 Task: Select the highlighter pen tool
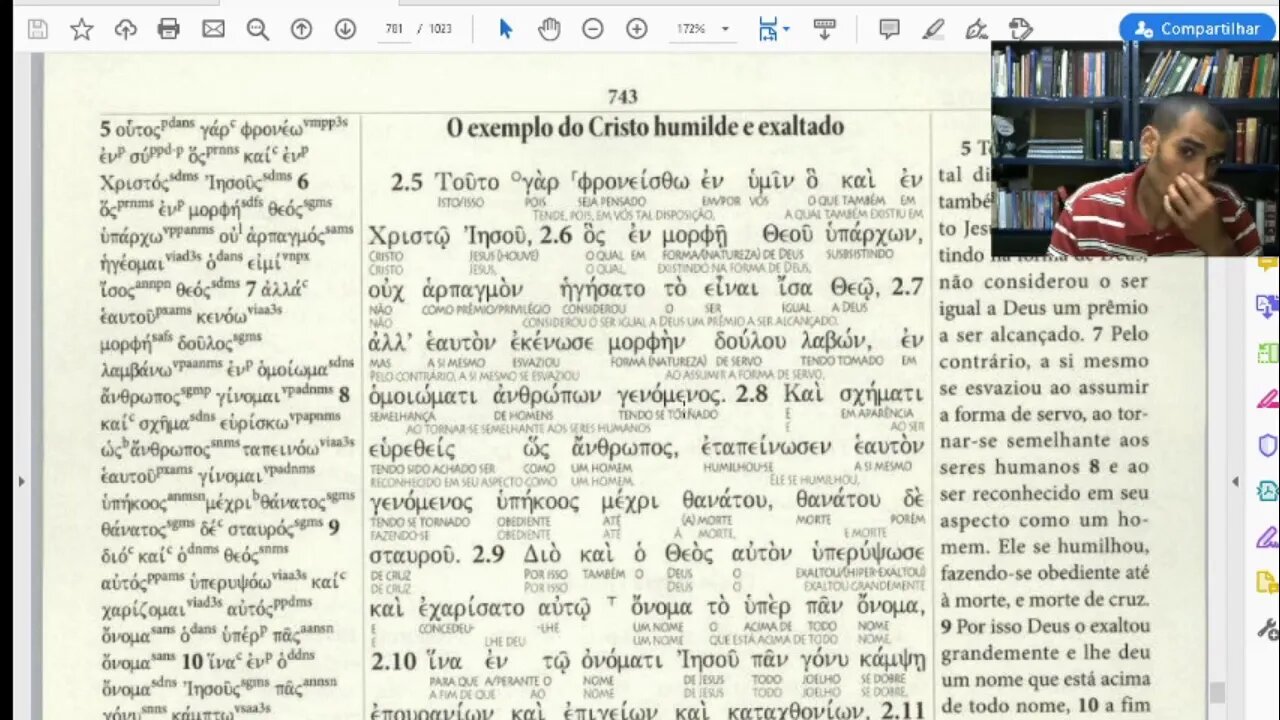coord(933,29)
